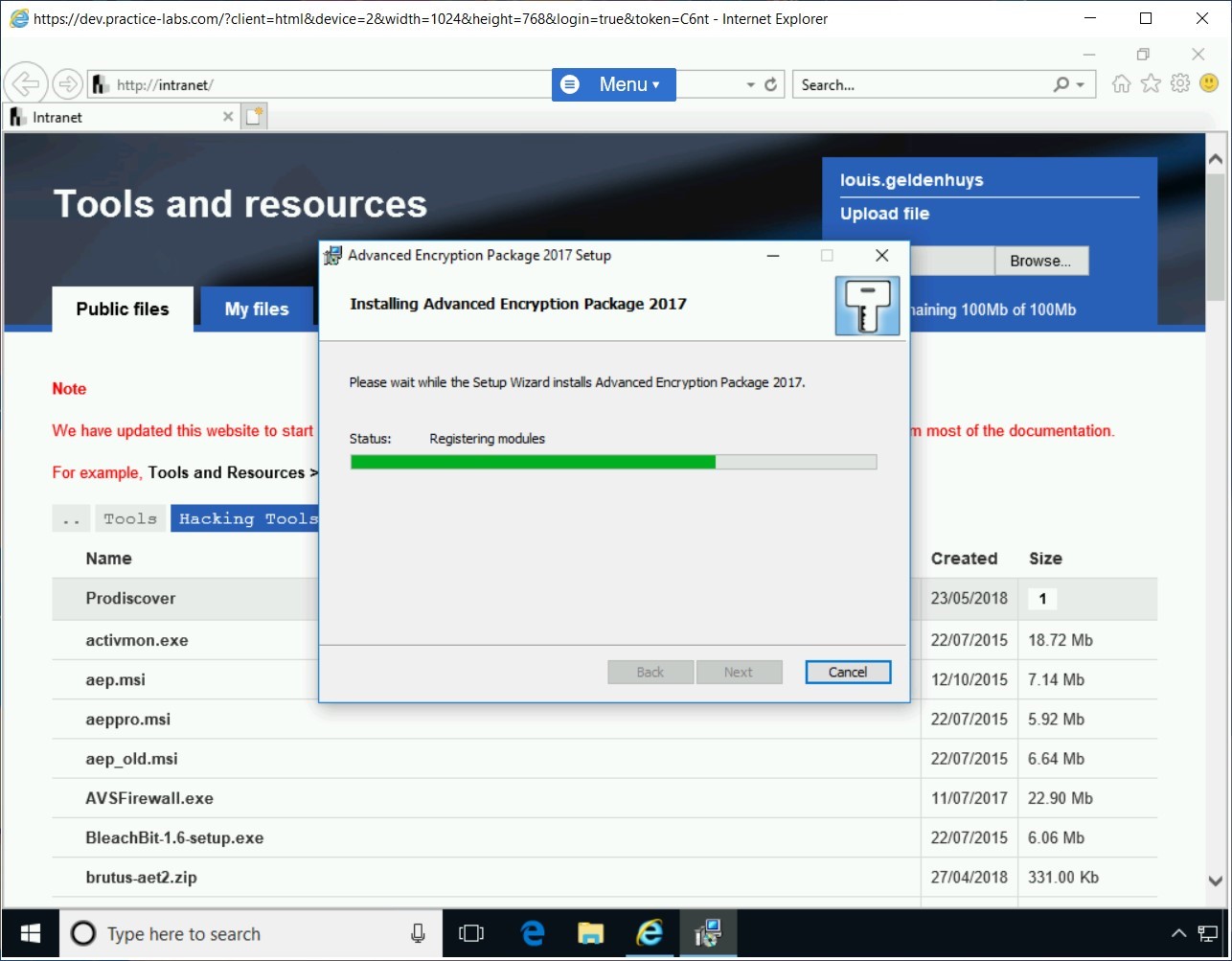Expand the search provider dropdown arrow
Screen dimensions: 1232x961
click(x=1081, y=85)
